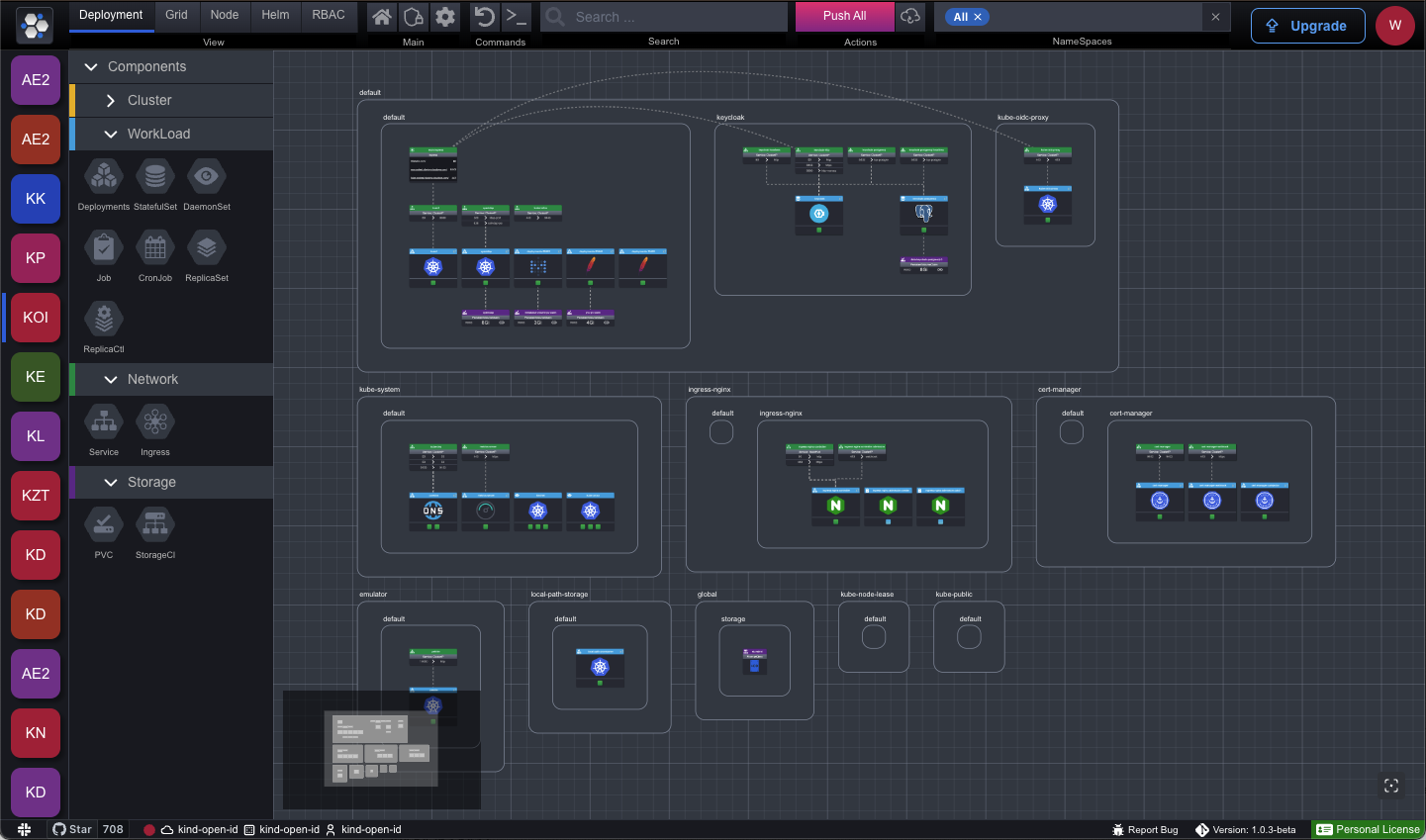Open settings with the gear icon
1426x840 pixels.
click(445, 17)
